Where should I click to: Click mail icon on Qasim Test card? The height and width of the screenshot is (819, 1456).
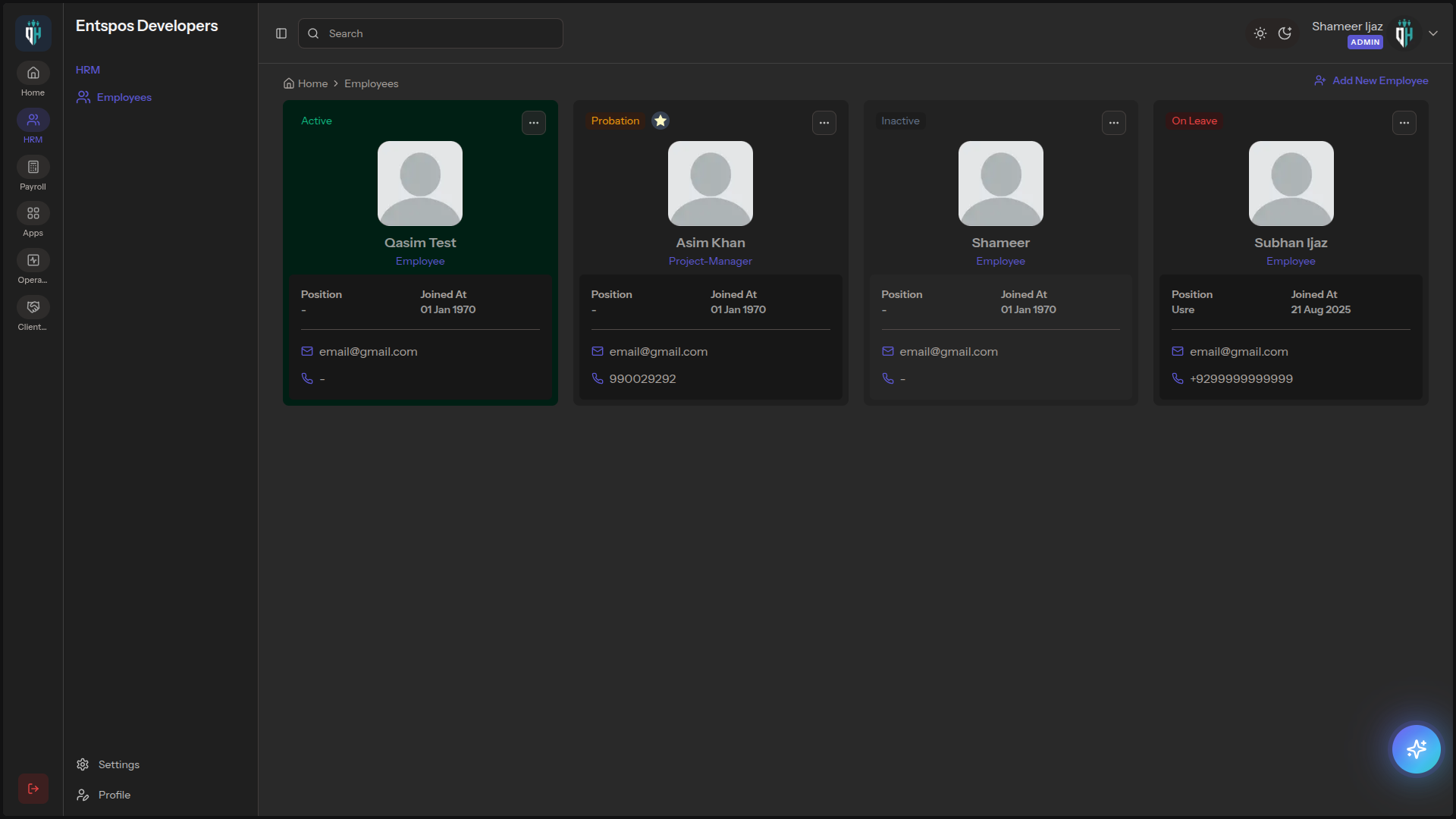click(307, 351)
